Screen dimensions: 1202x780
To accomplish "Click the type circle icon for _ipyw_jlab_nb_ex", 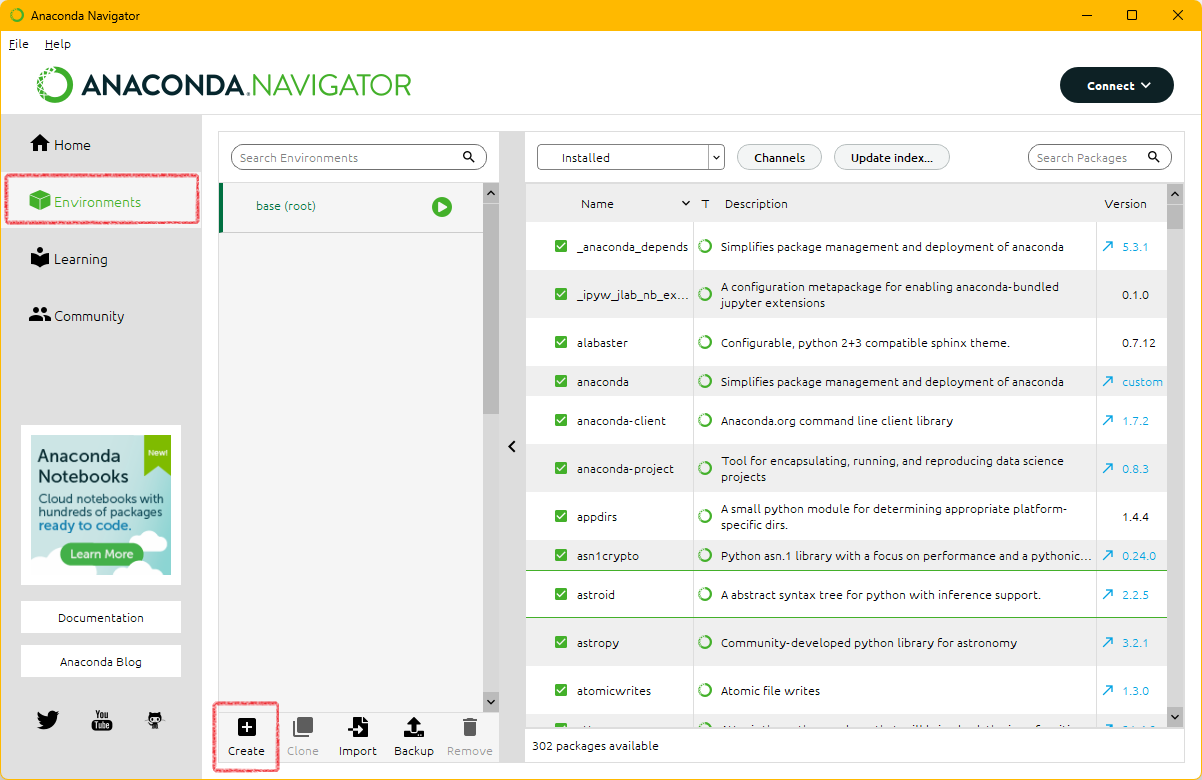I will (x=705, y=294).
